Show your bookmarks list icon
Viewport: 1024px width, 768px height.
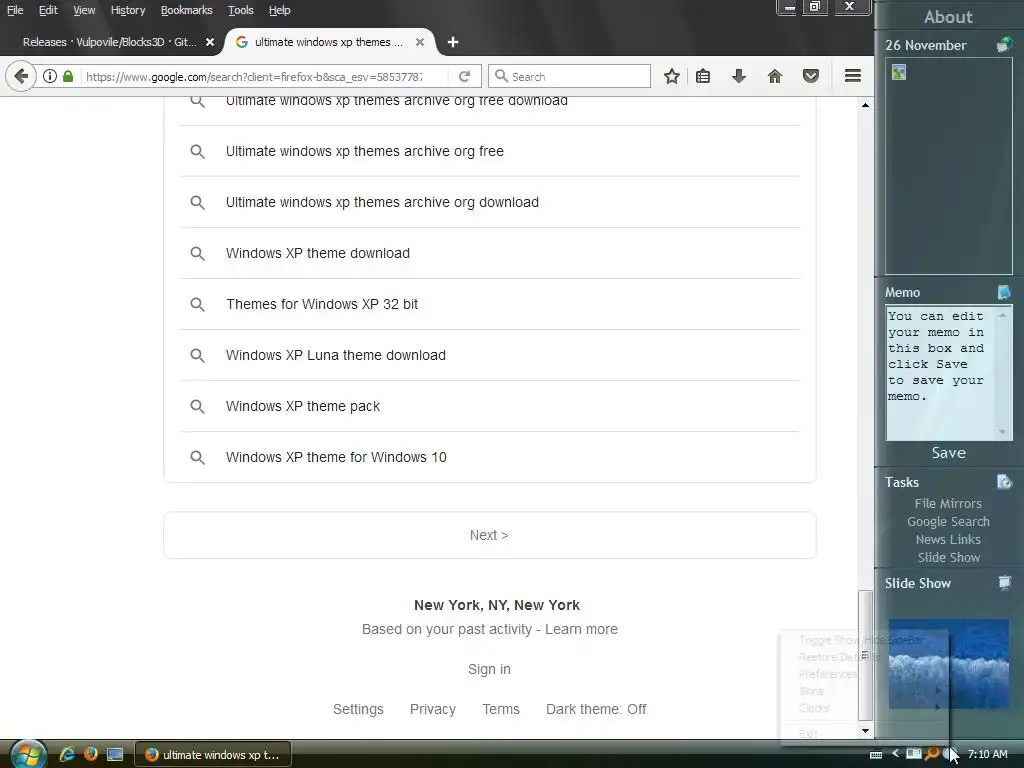[x=703, y=76]
